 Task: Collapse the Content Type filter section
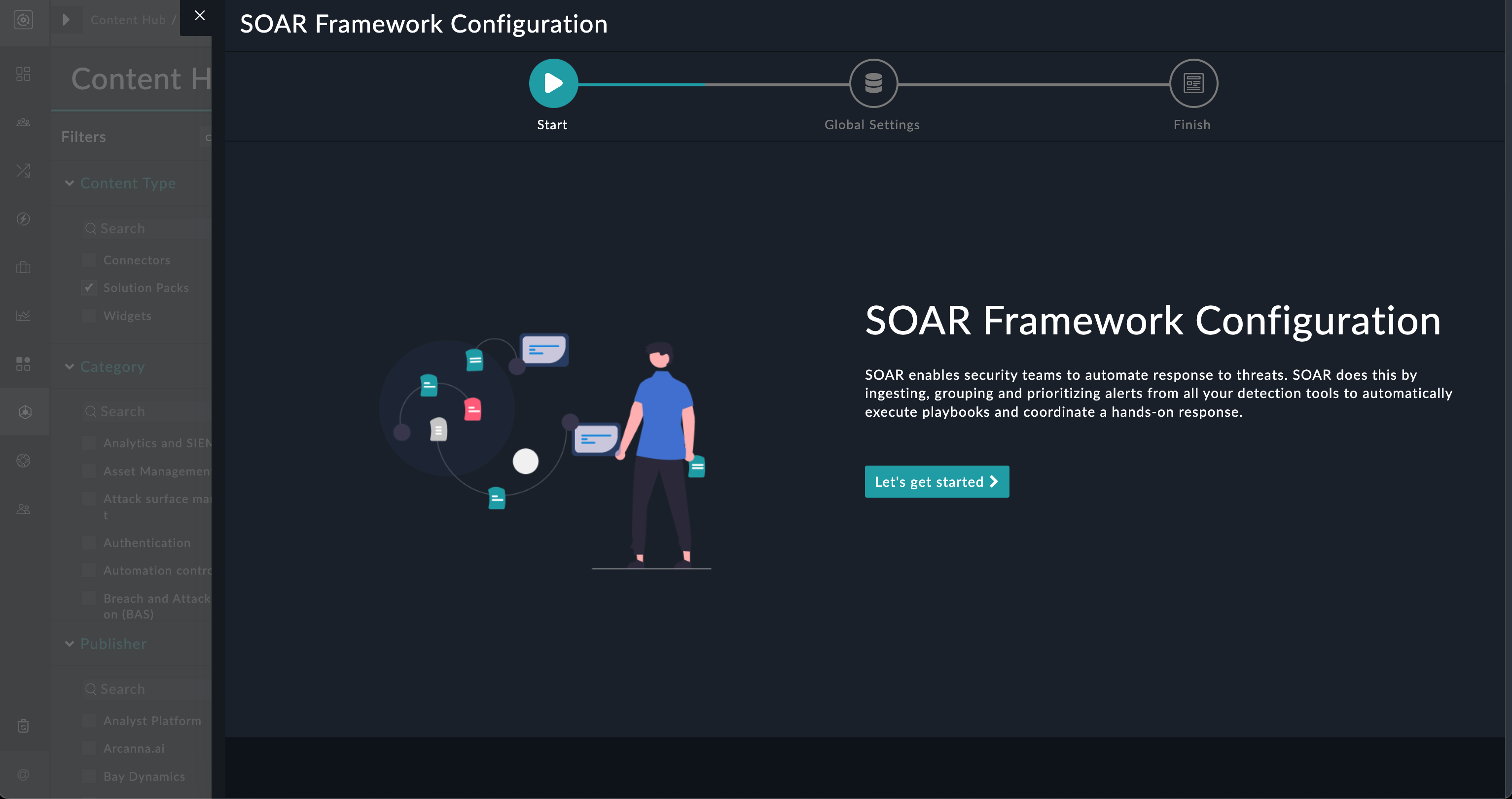69,183
